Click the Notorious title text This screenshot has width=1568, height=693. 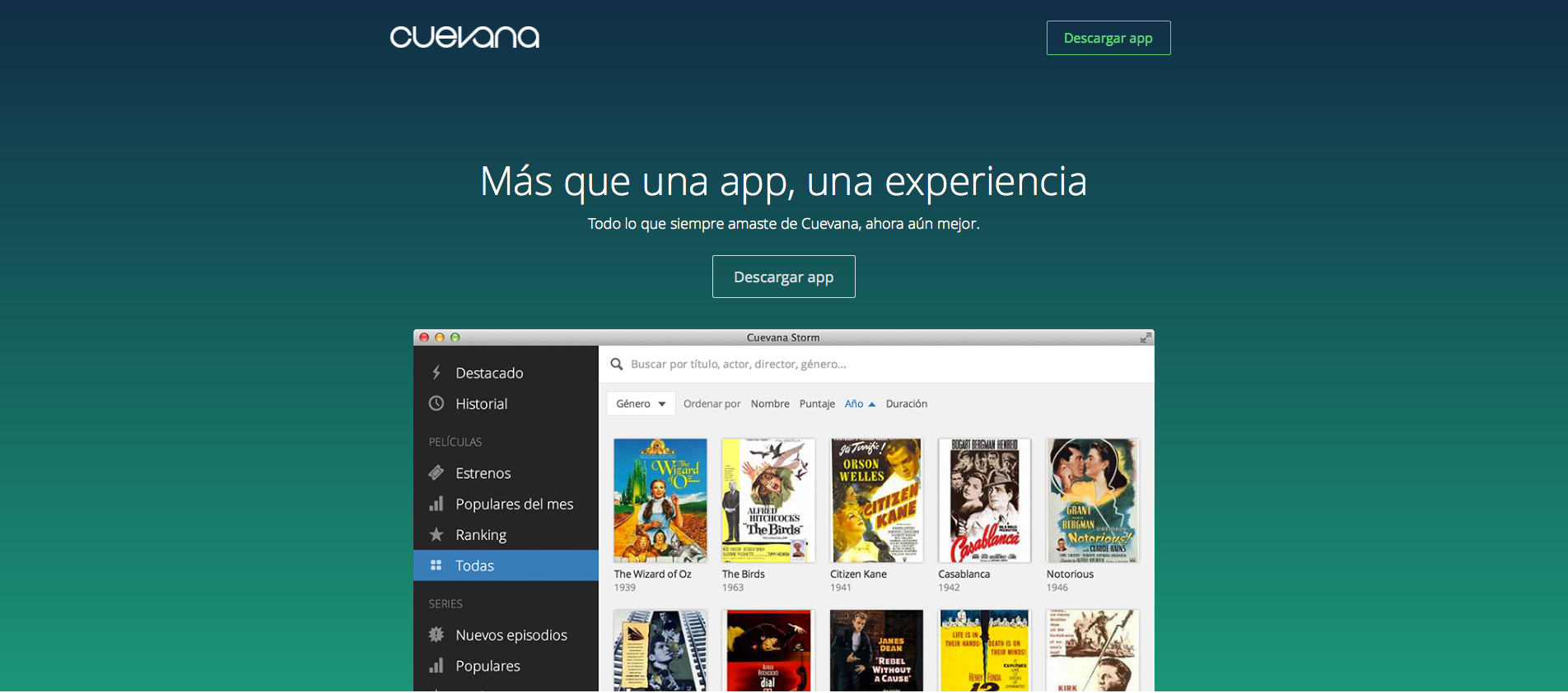pos(1070,574)
